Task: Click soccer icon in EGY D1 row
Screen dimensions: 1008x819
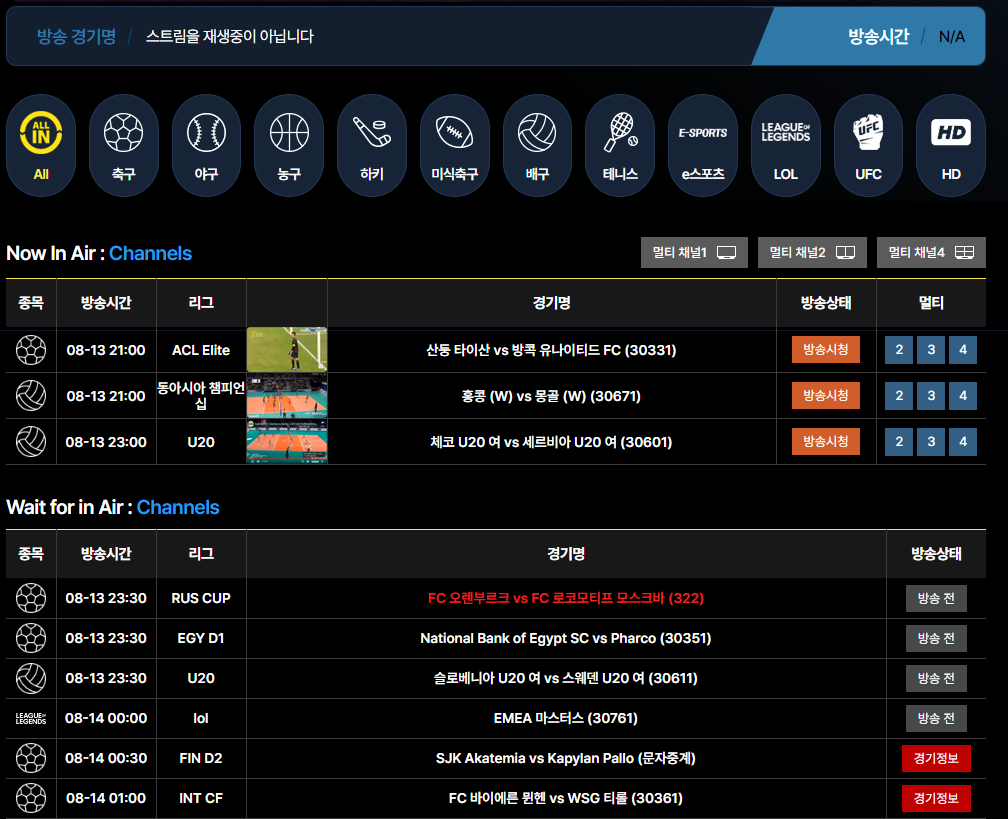Action: (31, 638)
